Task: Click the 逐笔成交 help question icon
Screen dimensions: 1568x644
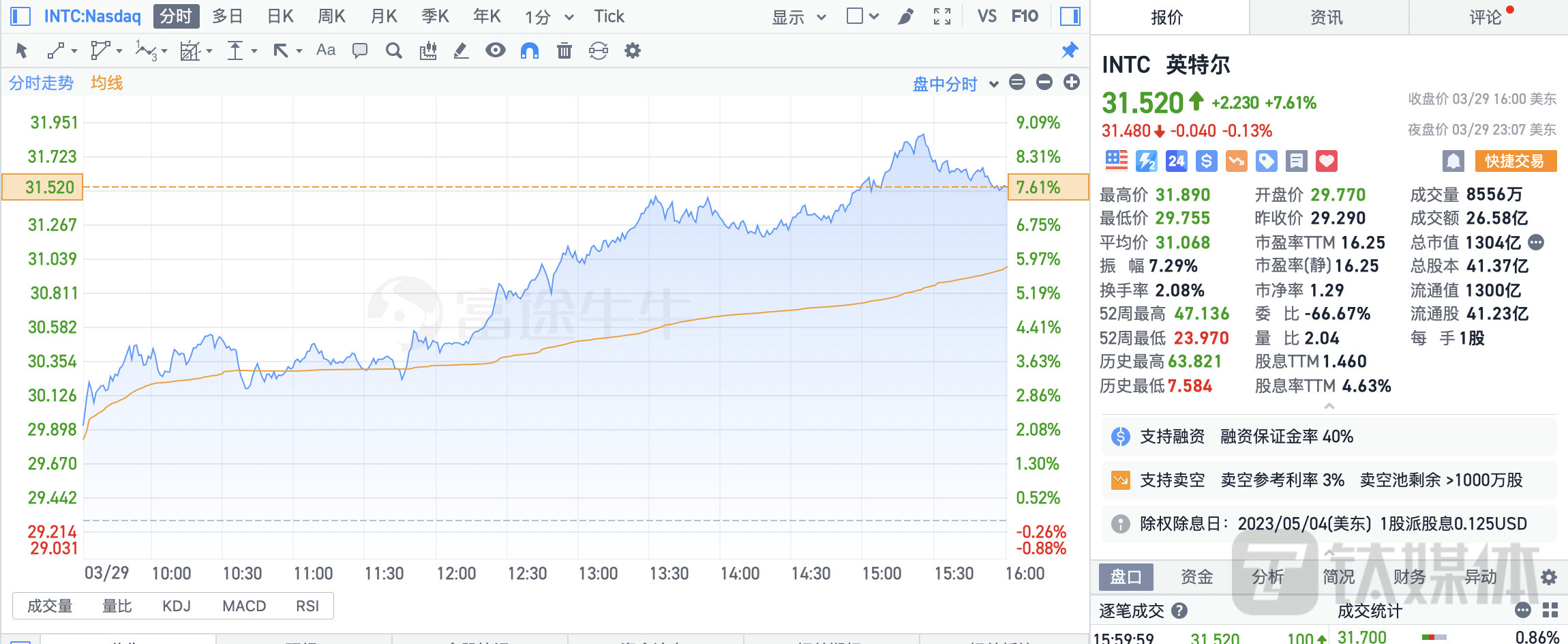Action: pos(1179,611)
